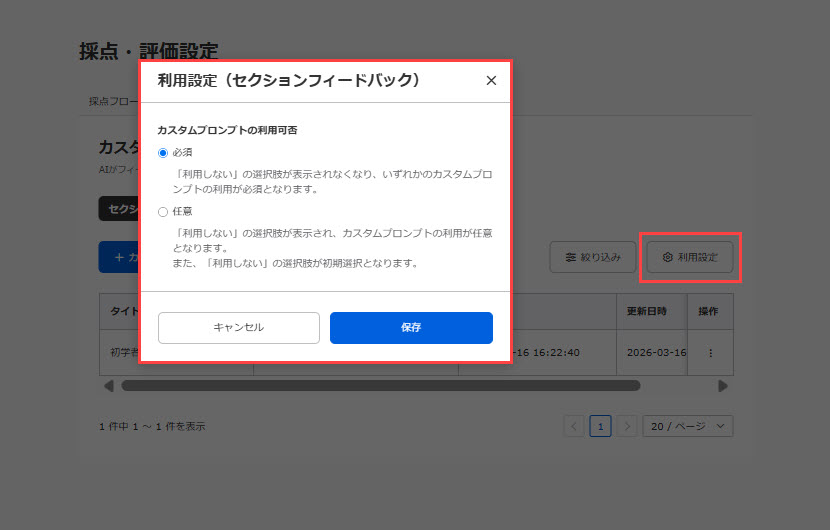This screenshot has height=530, width=830.
Task: Switch to the 採点フロー tab
Action: coord(112,101)
